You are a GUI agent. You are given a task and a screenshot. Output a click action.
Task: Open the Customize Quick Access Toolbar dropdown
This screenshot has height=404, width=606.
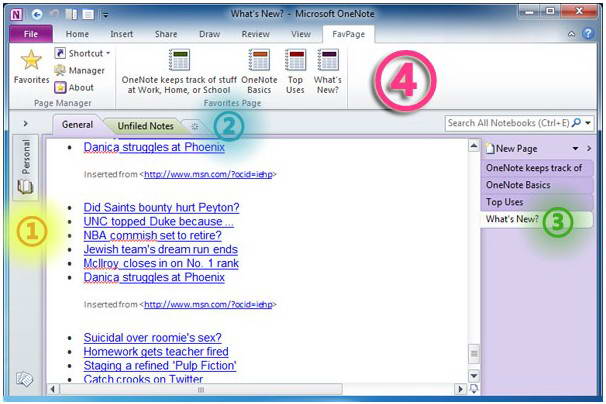tap(105, 15)
